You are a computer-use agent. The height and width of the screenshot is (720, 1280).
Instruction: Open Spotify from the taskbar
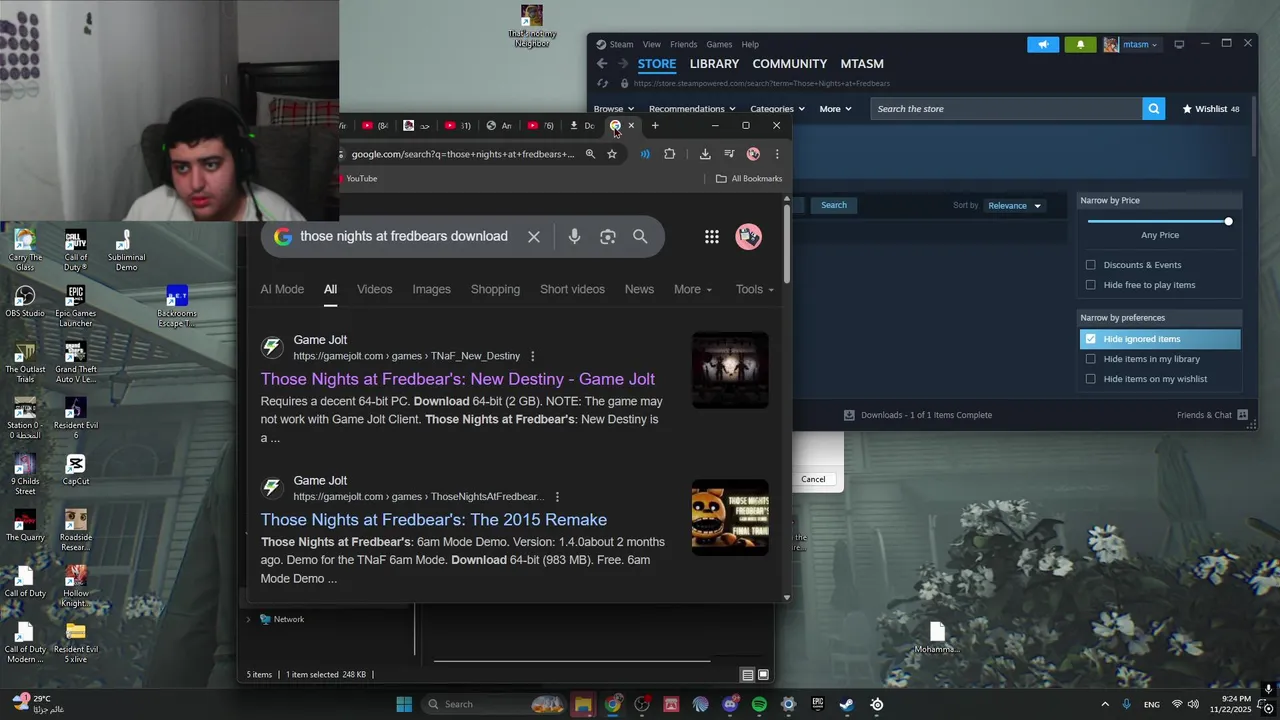(759, 705)
